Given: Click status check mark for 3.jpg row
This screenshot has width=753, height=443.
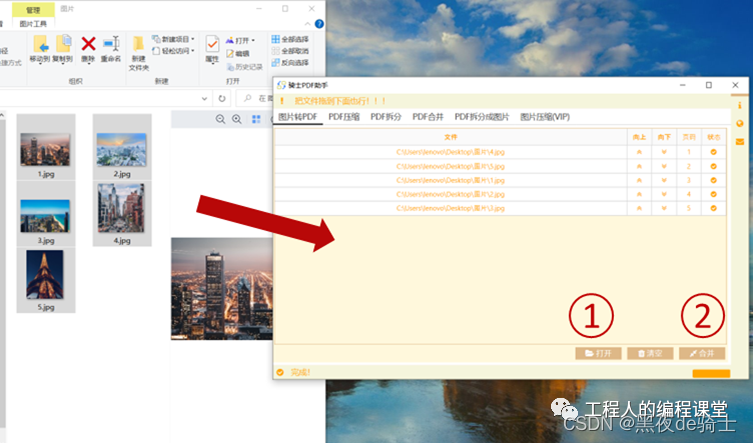Looking at the screenshot, I should tap(714, 208).
